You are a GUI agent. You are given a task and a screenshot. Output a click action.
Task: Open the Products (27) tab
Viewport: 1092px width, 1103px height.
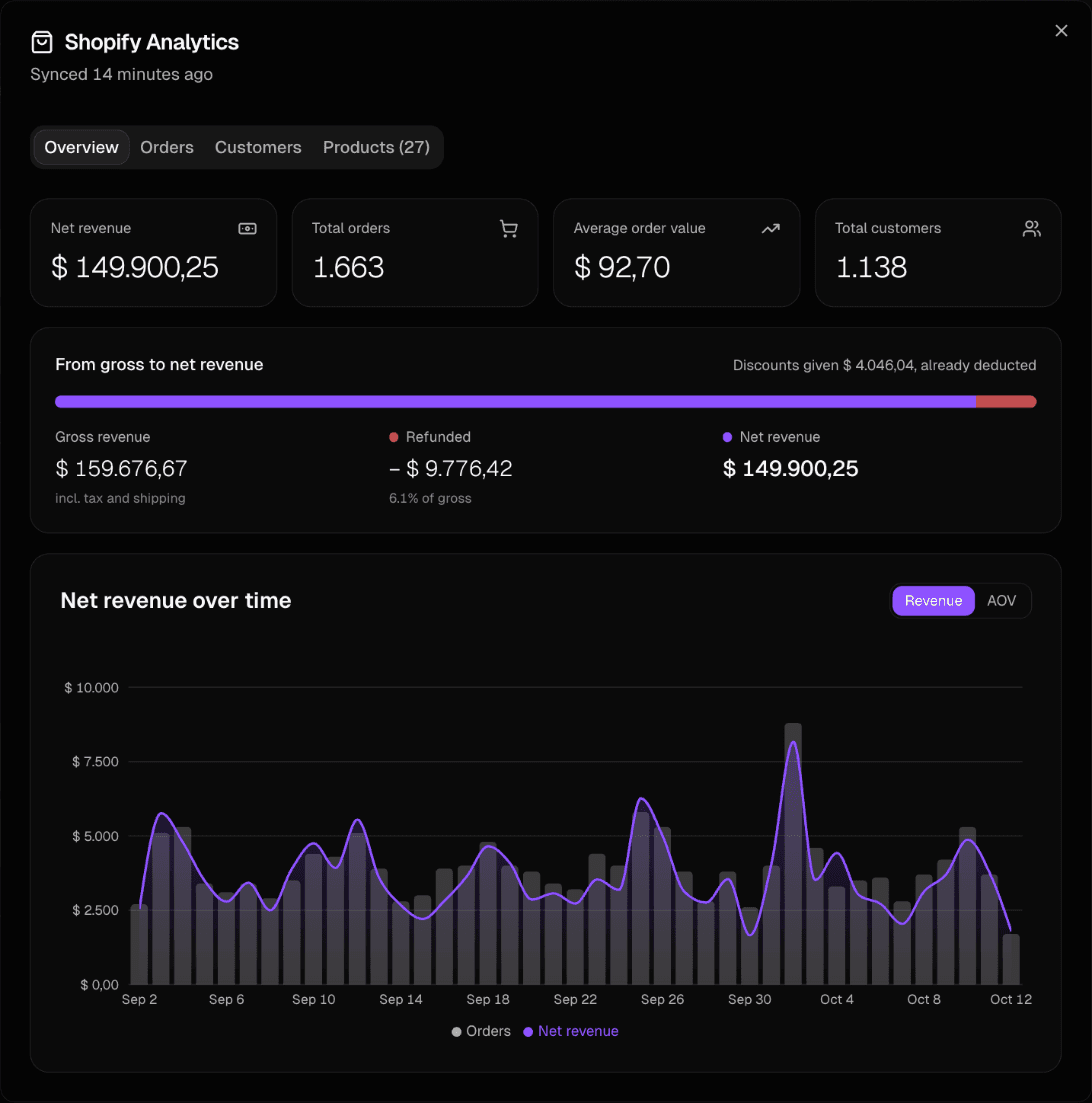376,147
